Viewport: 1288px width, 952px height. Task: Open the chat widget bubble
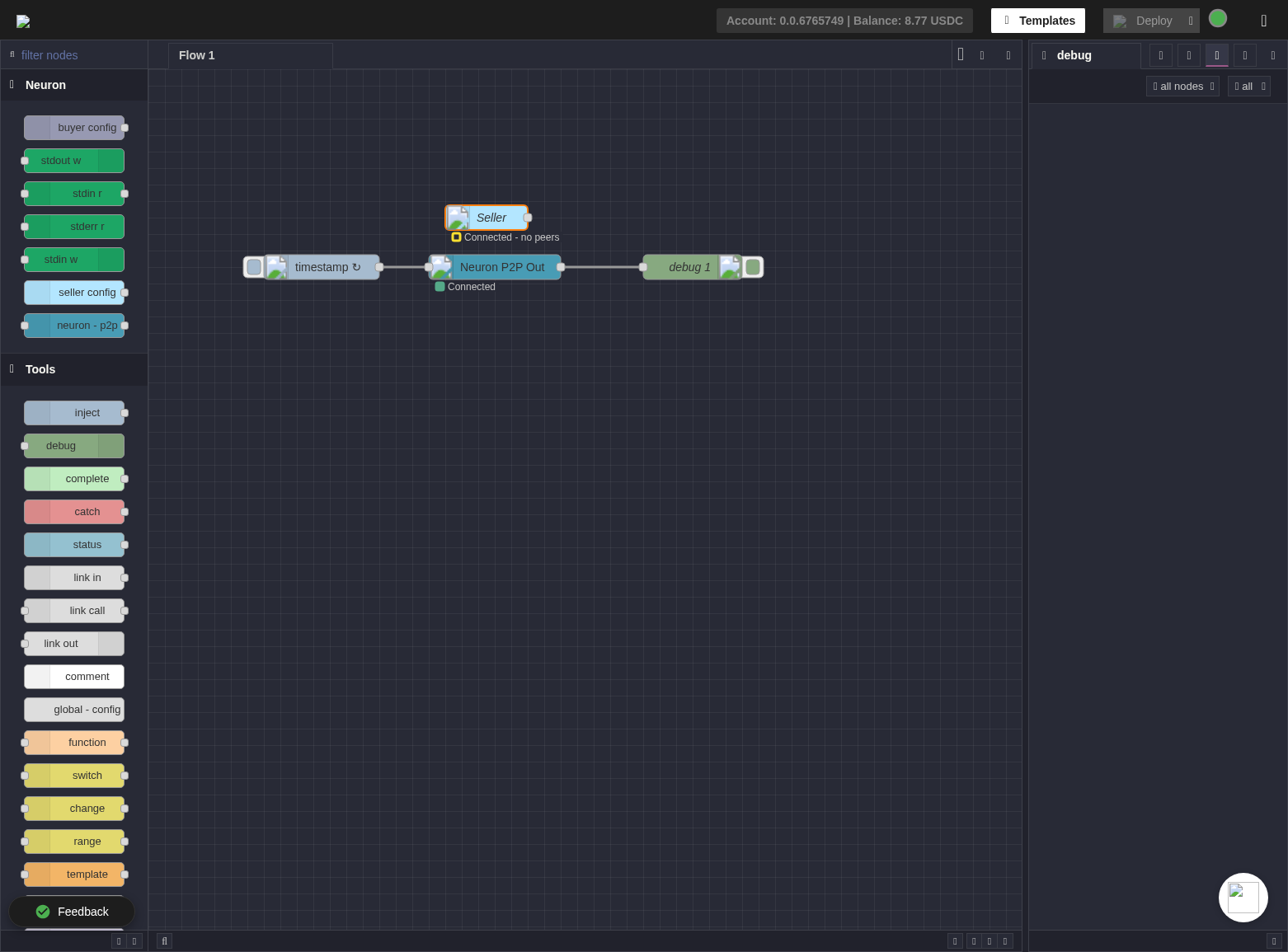pyautogui.click(x=1243, y=897)
